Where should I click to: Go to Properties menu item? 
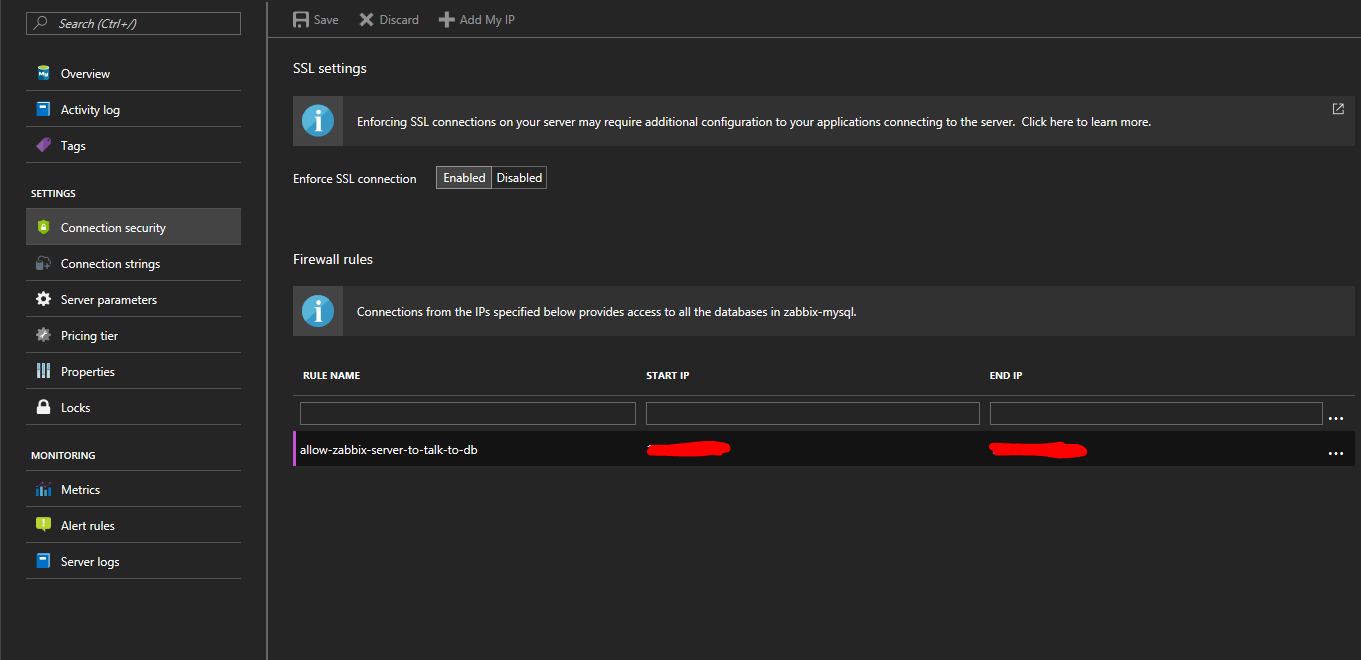point(133,371)
